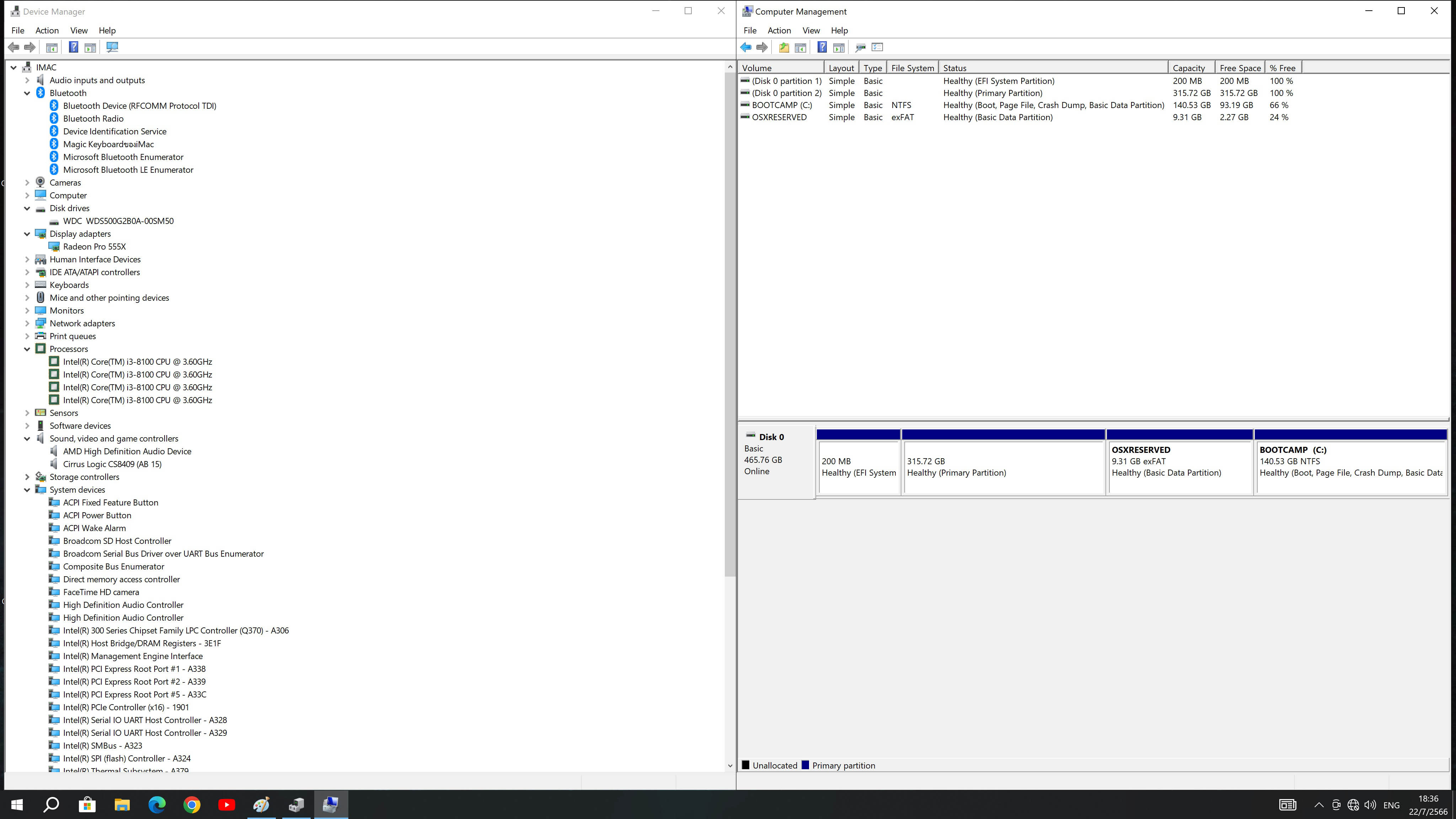Open File Explorer from taskbar

click(122, 804)
